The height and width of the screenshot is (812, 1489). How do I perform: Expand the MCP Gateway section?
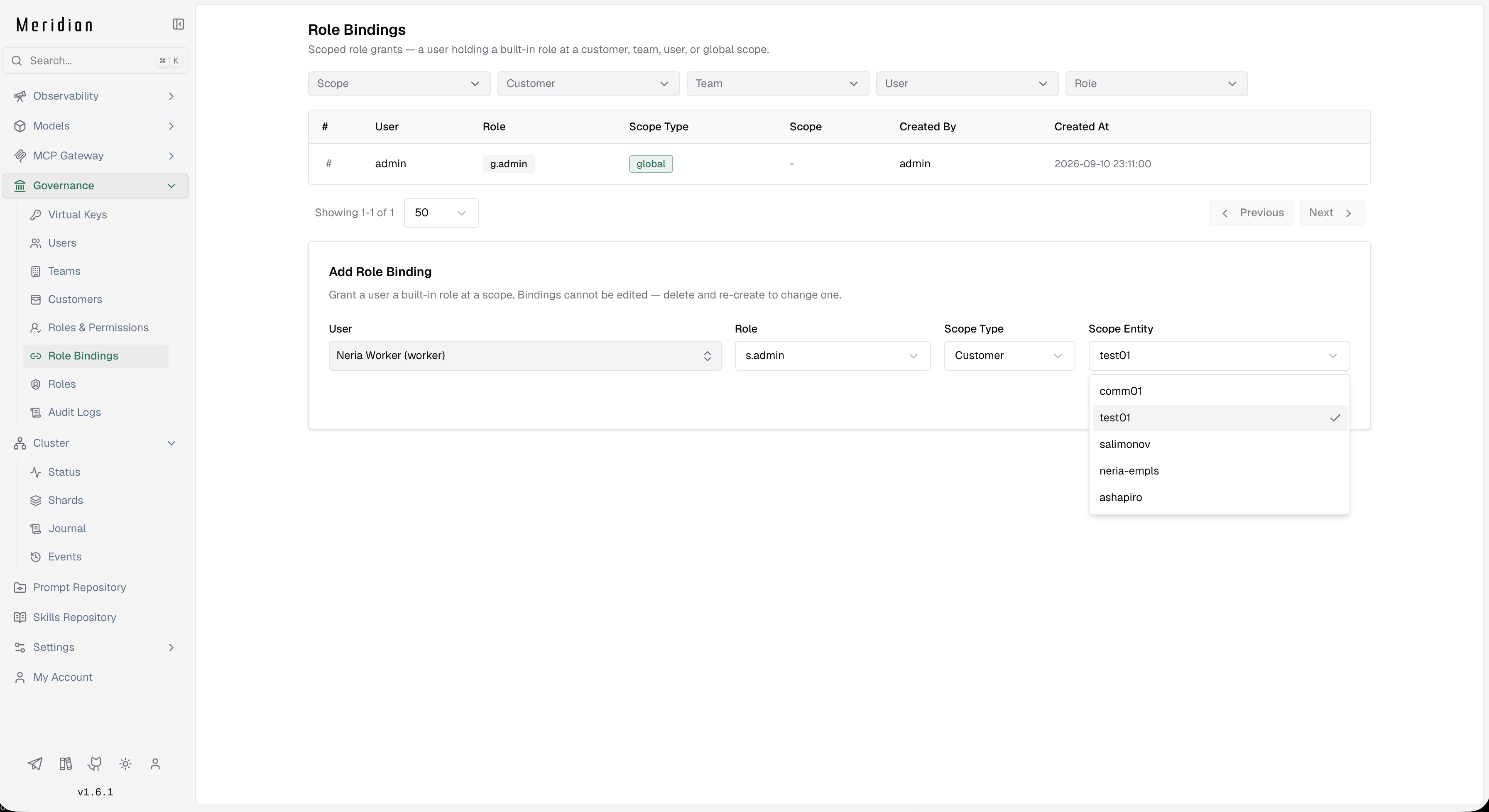click(96, 156)
